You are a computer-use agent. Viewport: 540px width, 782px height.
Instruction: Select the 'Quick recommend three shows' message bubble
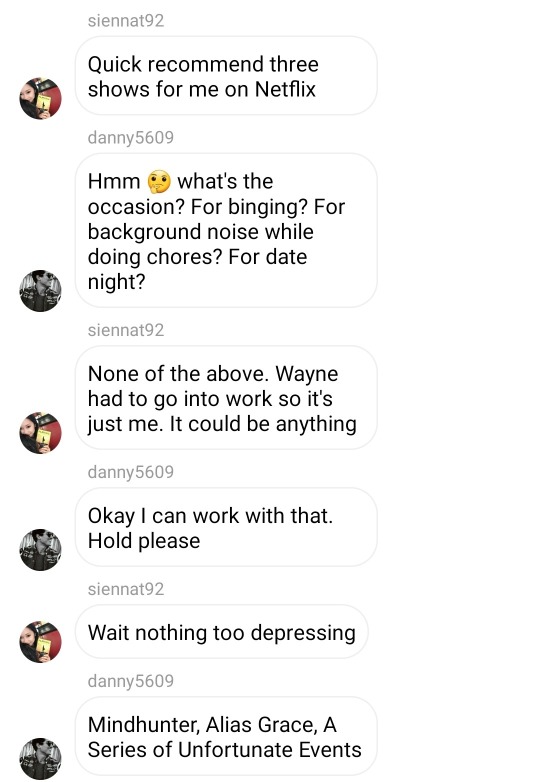click(x=226, y=76)
